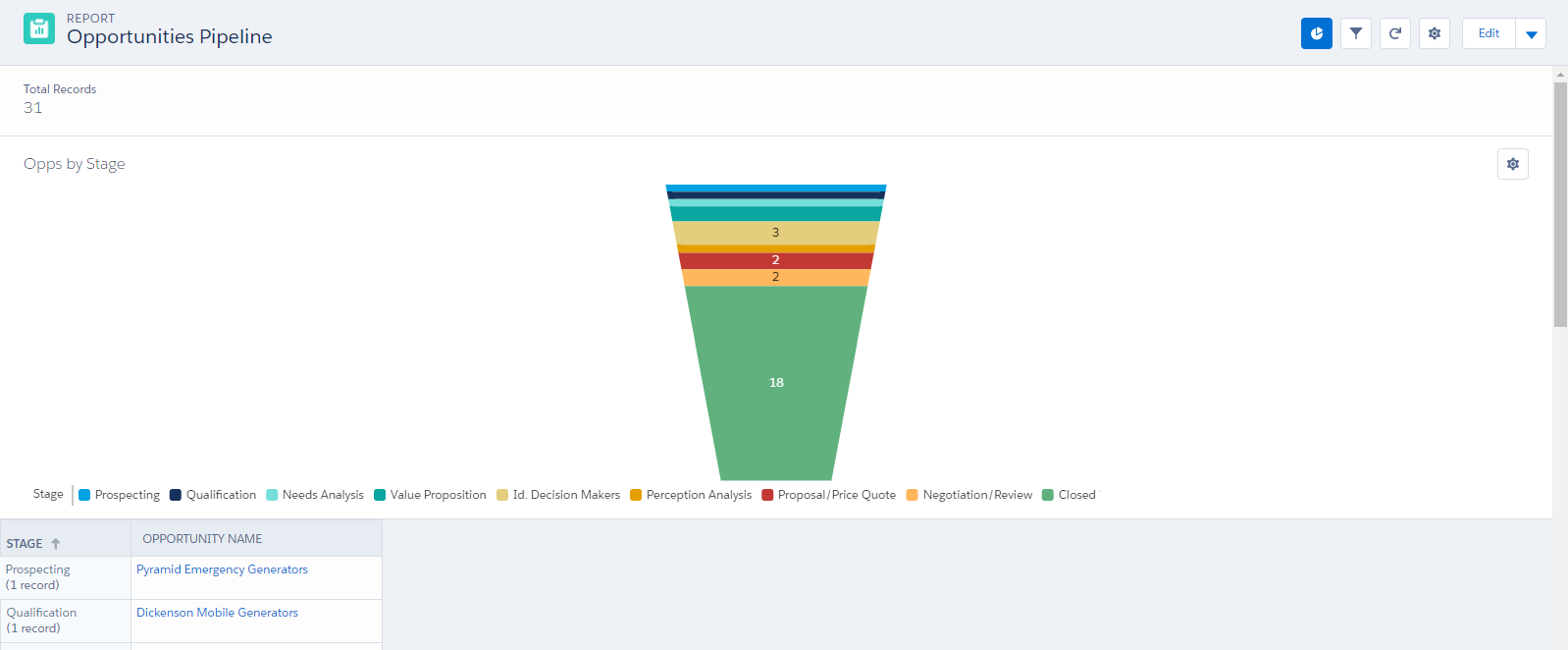The image size is (1568, 650).
Task: Click the Prospecting legend color swatch
Action: [x=84, y=495]
